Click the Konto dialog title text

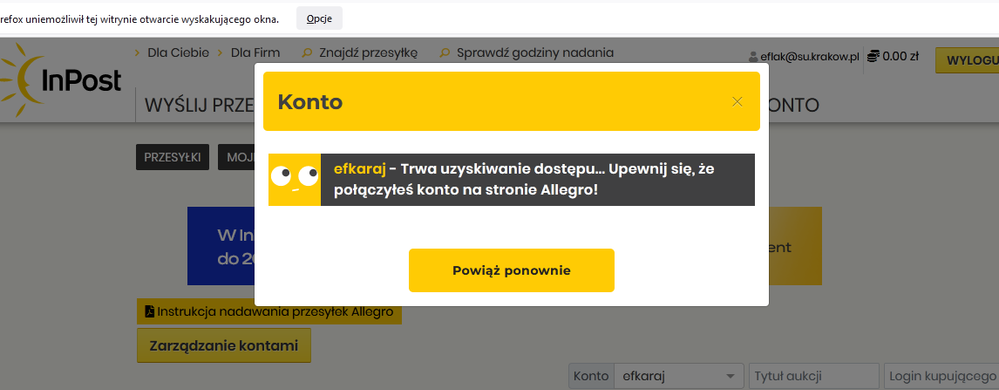click(310, 102)
